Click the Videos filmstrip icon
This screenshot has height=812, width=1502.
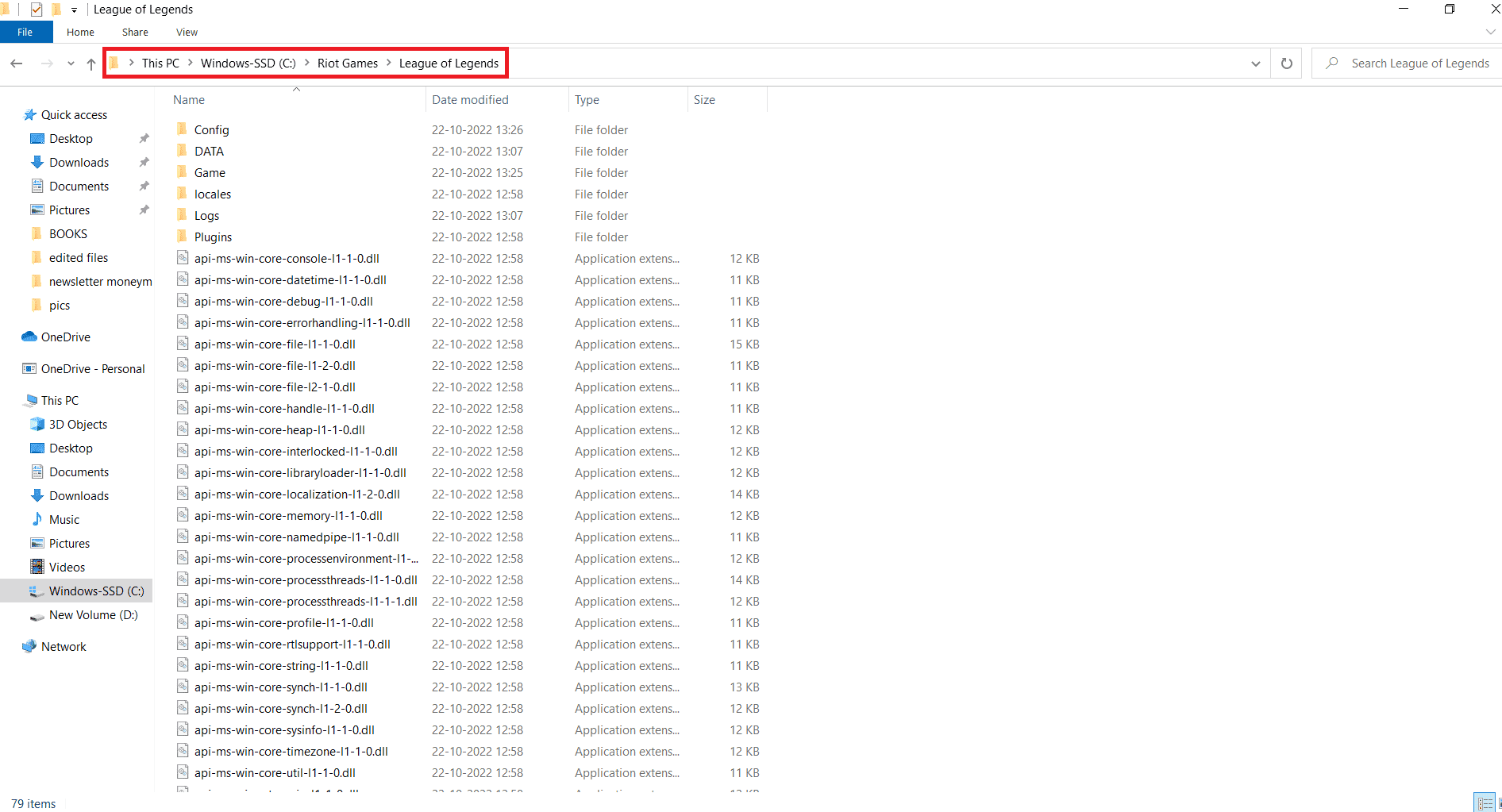tap(37, 567)
